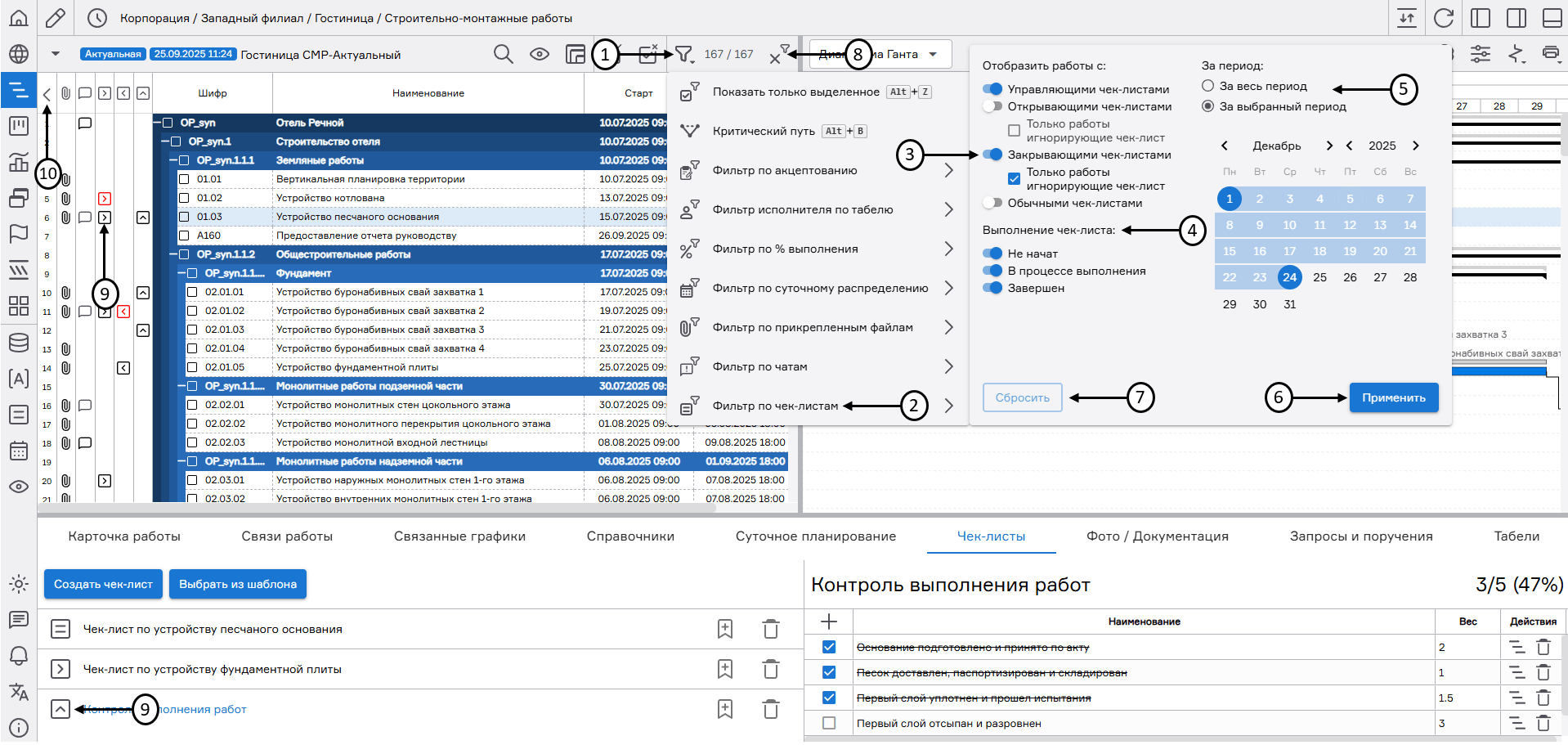Click the eye view icon in the toolbar

pyautogui.click(x=539, y=54)
